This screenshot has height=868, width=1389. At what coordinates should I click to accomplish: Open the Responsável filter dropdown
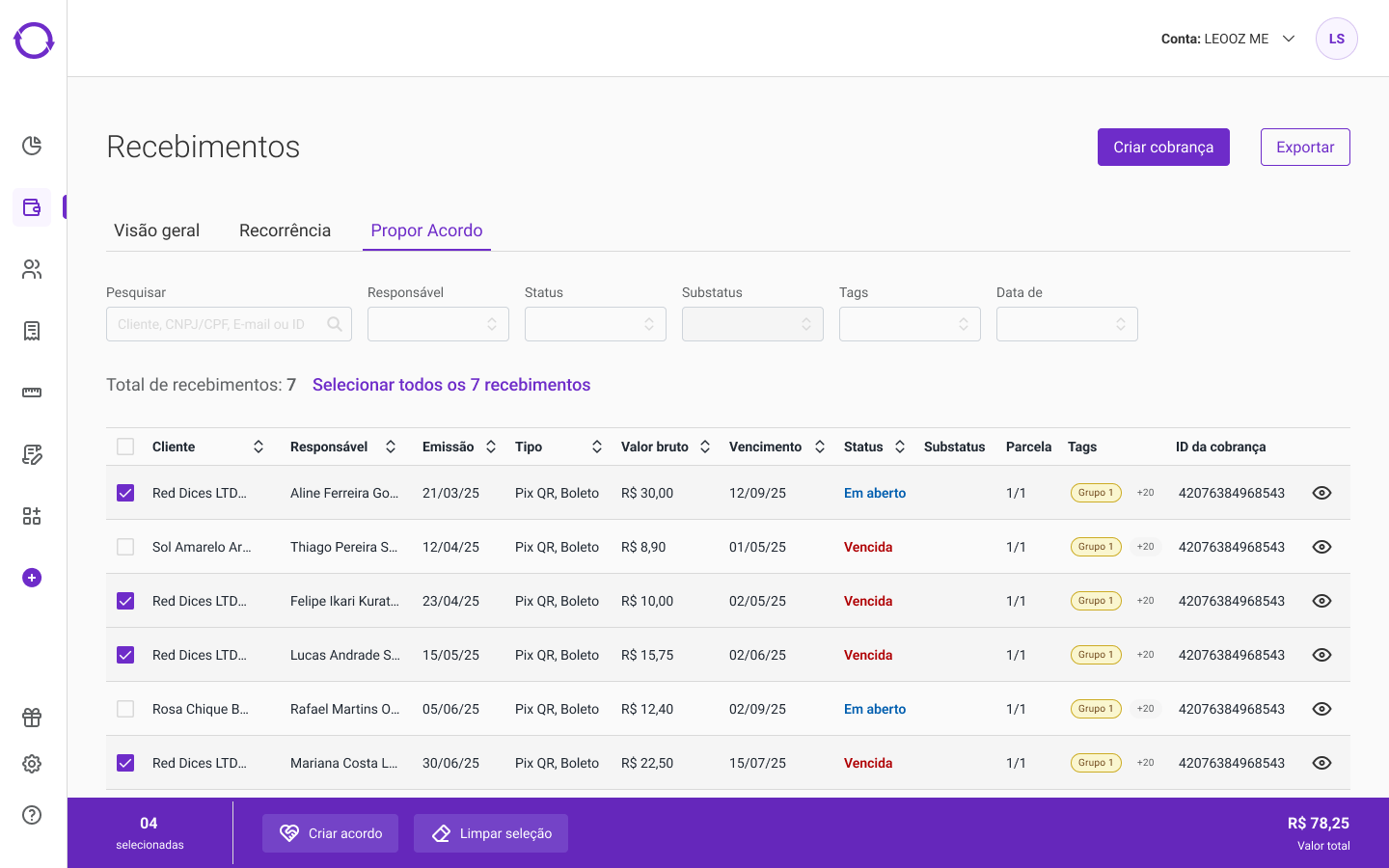coord(438,324)
